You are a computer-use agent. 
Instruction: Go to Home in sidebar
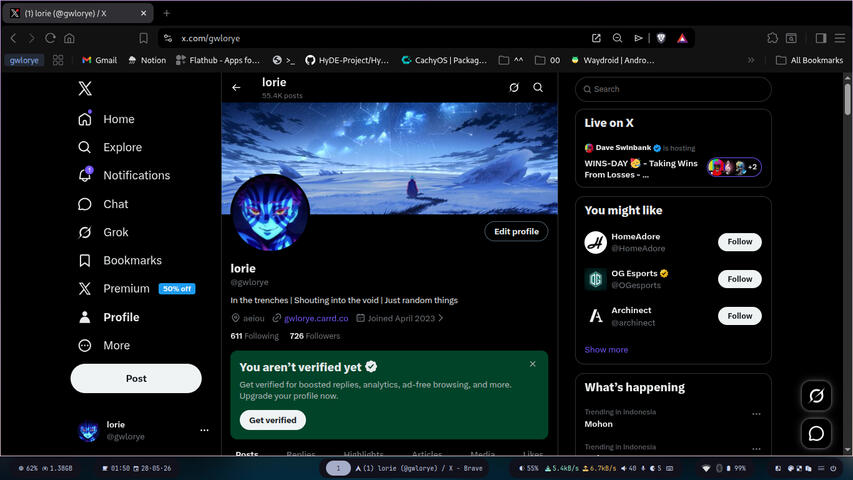point(107,119)
